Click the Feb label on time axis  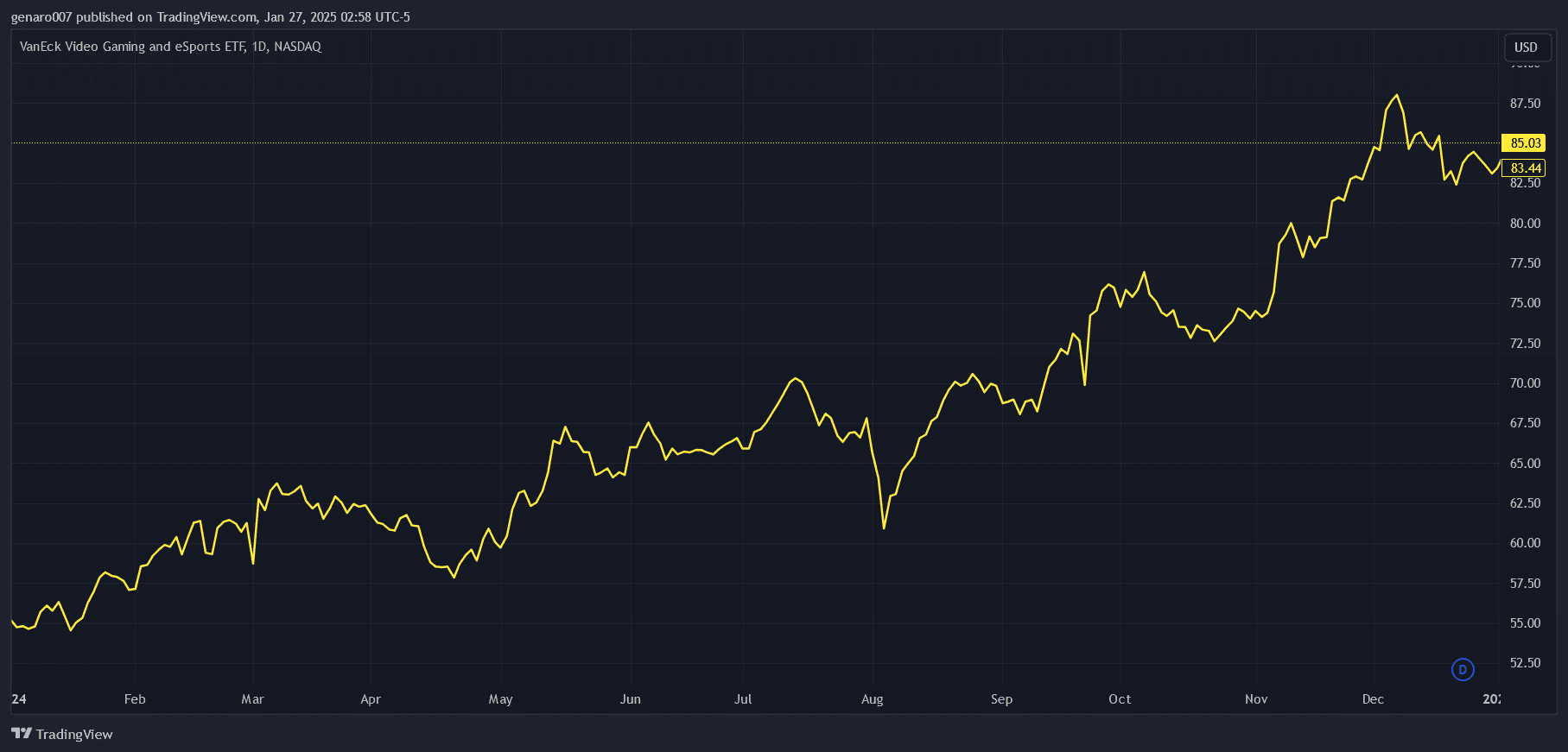click(x=135, y=699)
